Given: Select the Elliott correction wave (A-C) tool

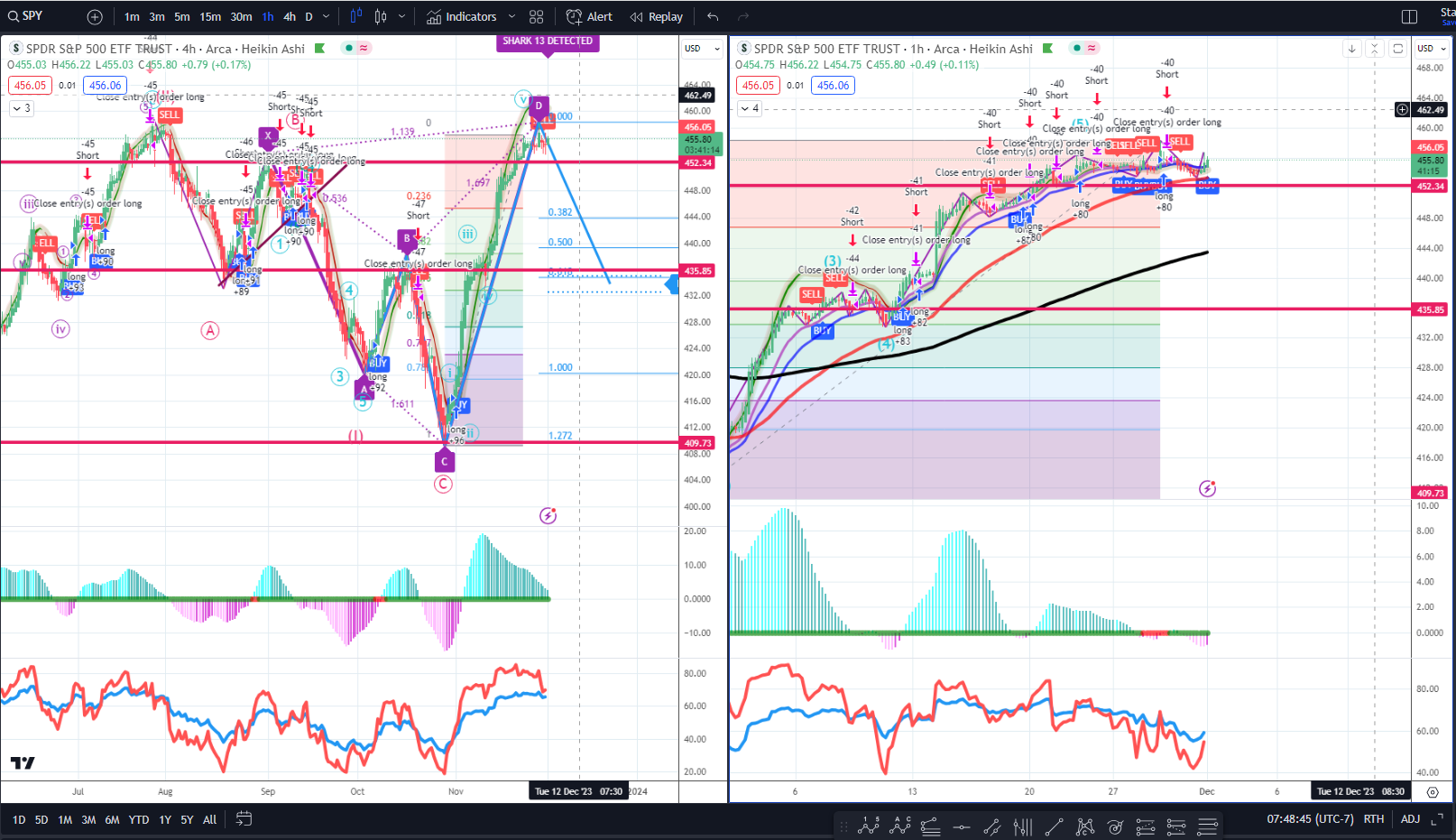Looking at the screenshot, I should (x=899, y=826).
